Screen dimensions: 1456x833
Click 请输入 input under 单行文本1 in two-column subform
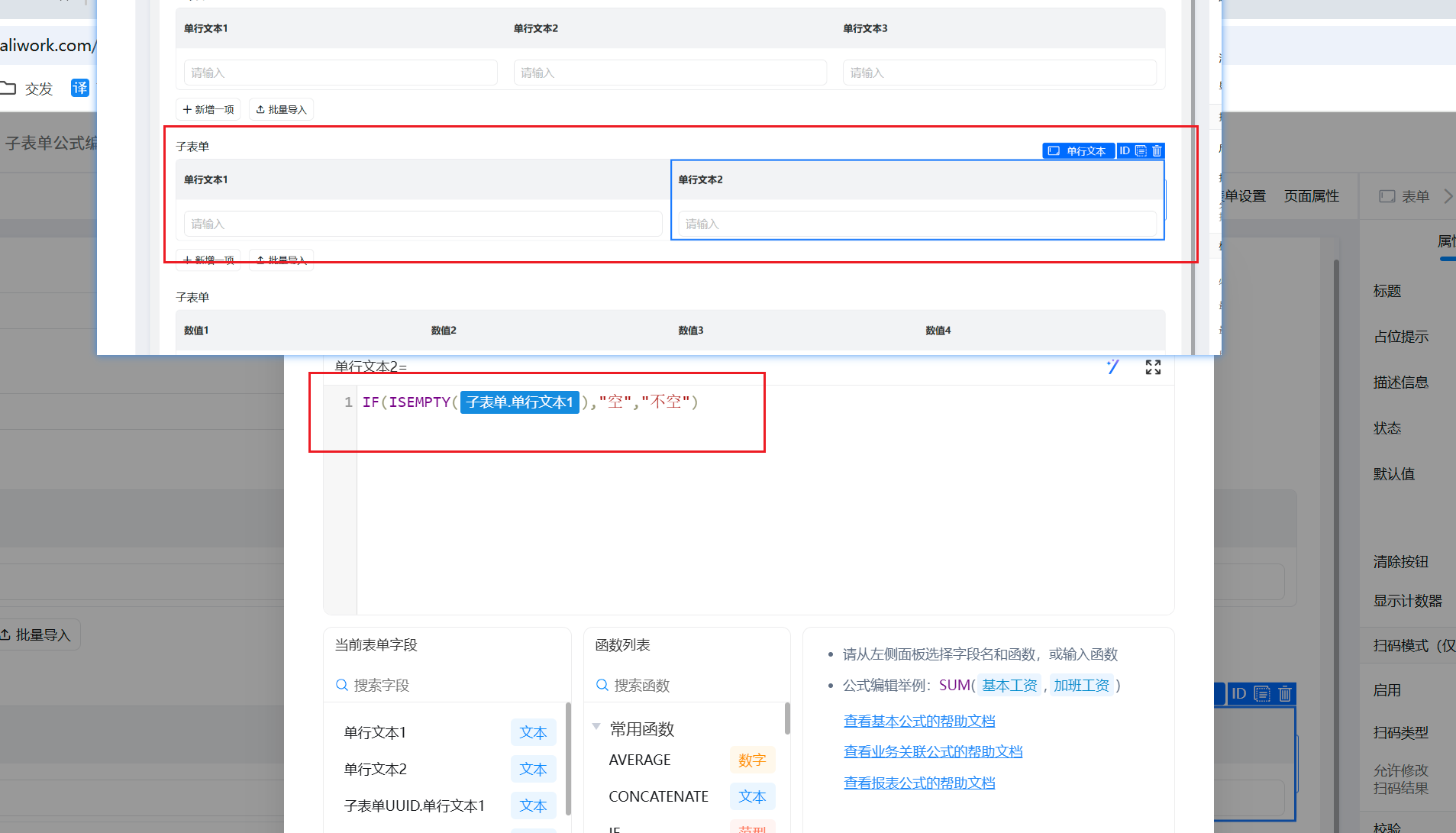point(423,224)
